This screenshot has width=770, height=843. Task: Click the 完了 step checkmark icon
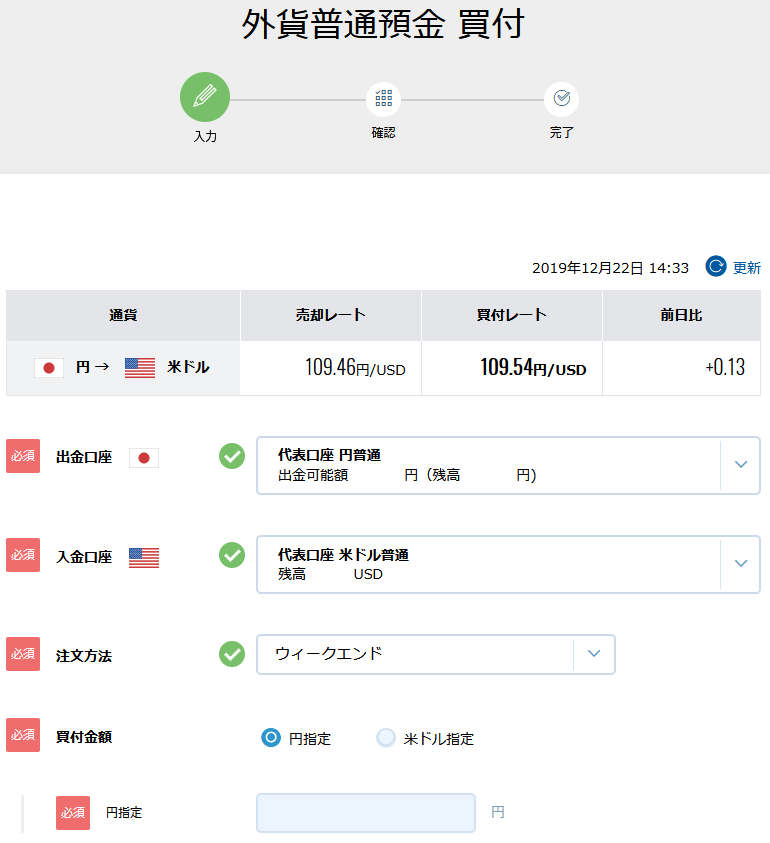pos(561,99)
